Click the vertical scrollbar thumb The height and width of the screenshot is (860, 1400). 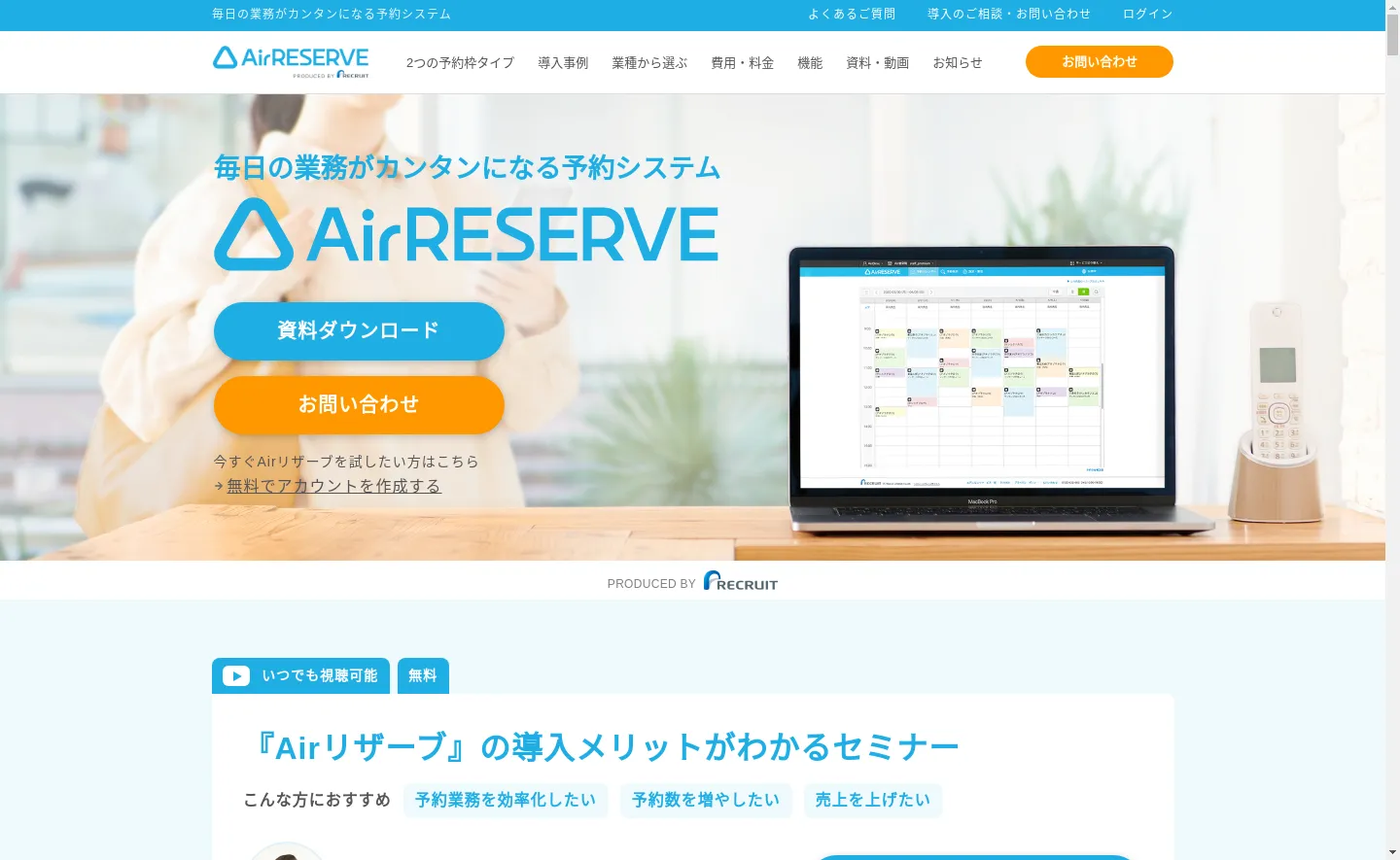1392,35
